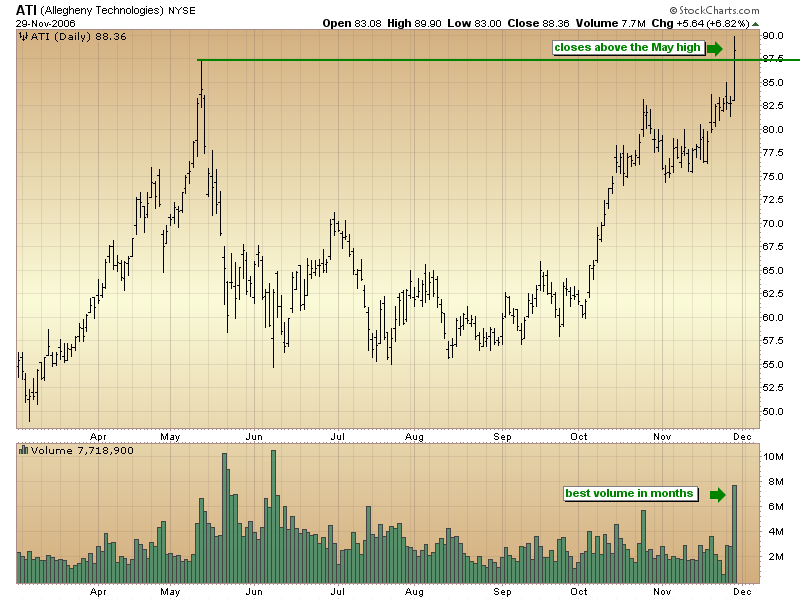Click the volume bars icon beside Volume 7,718,900
Image resolution: width=800 pixels, height=600 pixels.
[x=23, y=450]
